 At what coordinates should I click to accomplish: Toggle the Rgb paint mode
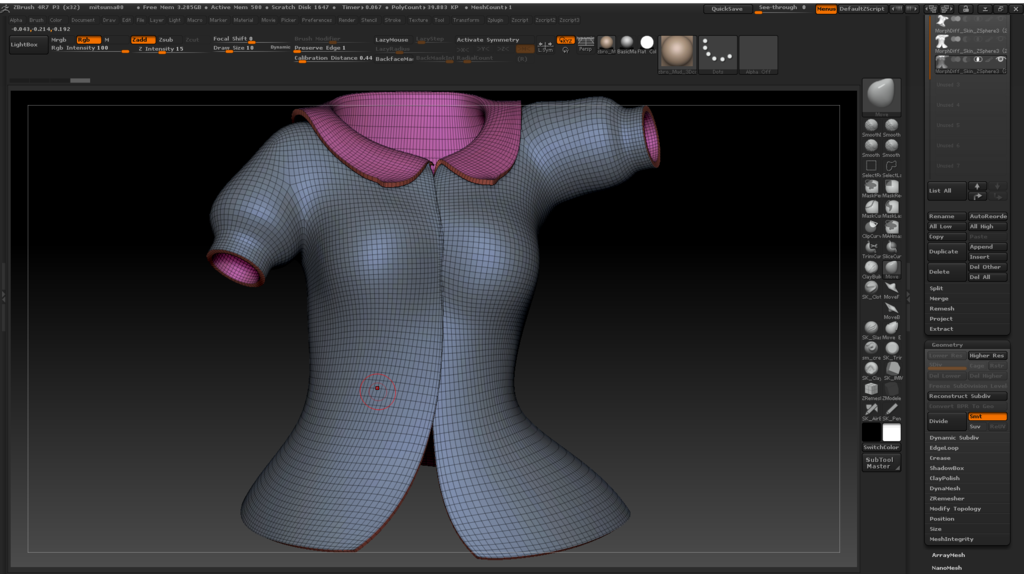coord(87,40)
